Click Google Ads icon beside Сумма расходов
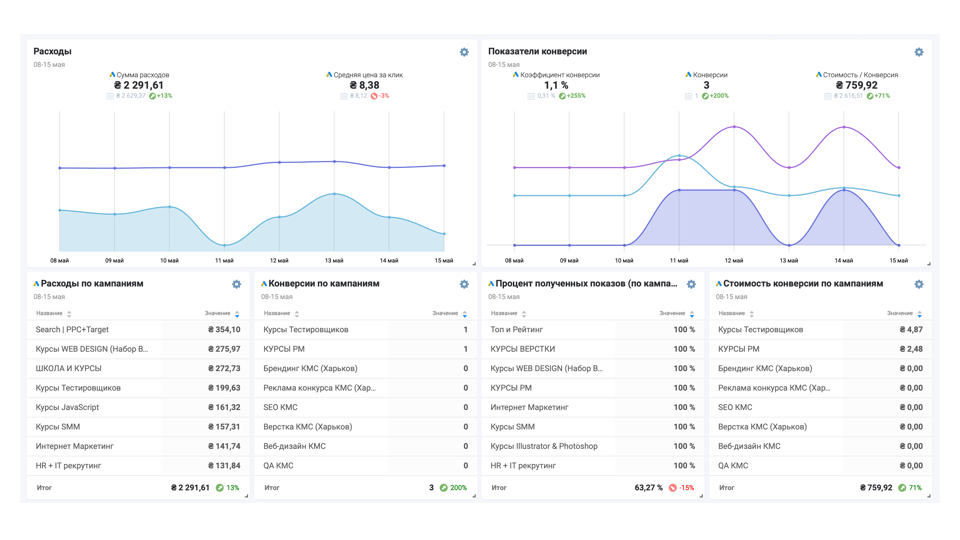The height and width of the screenshot is (540, 960). pos(112,75)
